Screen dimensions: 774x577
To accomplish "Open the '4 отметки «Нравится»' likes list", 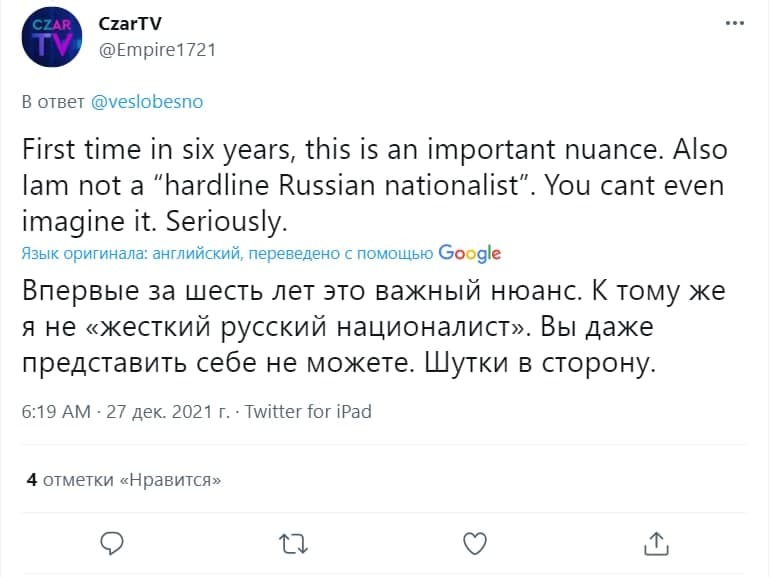I will tap(124, 479).
